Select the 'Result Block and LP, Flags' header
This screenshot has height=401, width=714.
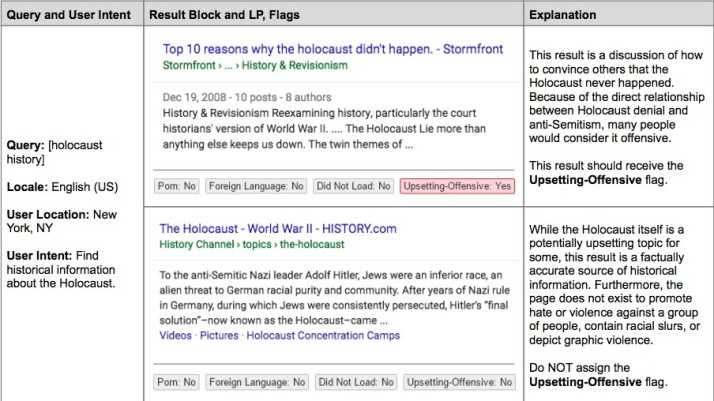224,15
